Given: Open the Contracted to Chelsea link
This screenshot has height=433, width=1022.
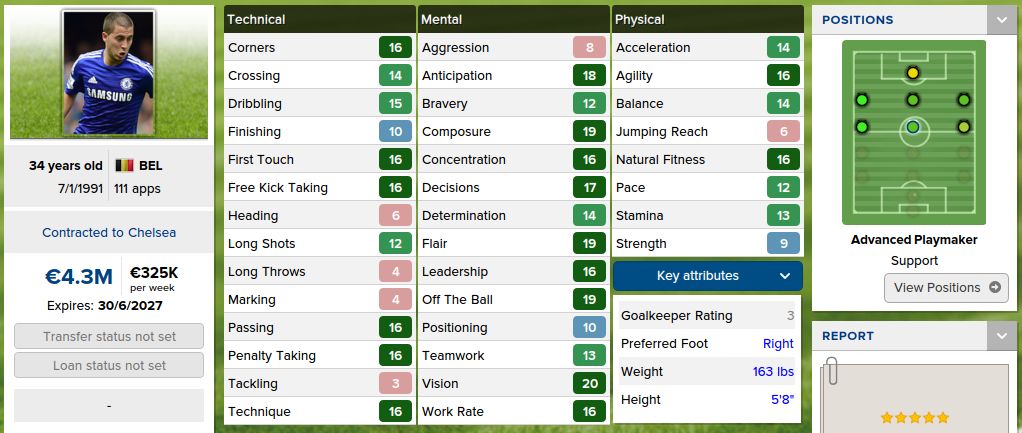Looking at the screenshot, I should (x=109, y=232).
